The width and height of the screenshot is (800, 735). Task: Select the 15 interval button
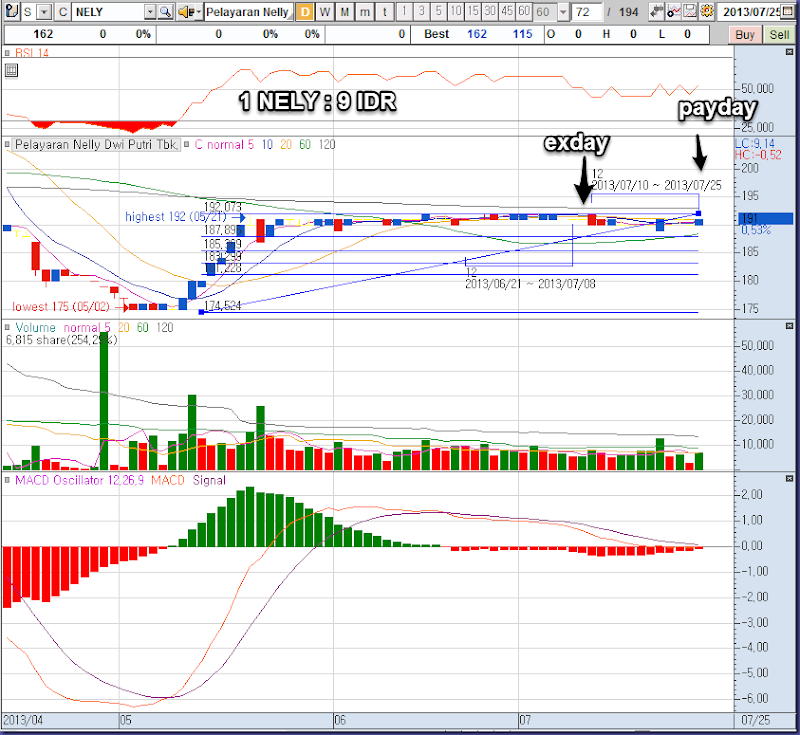tap(473, 11)
